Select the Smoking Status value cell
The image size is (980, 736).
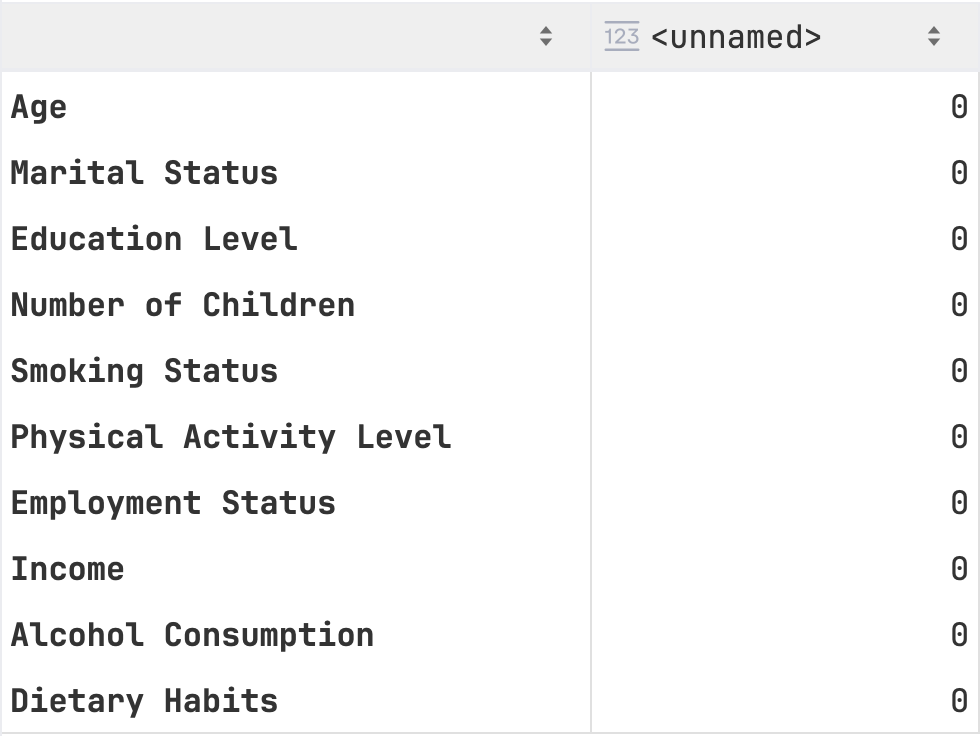pyautogui.click(x=785, y=371)
